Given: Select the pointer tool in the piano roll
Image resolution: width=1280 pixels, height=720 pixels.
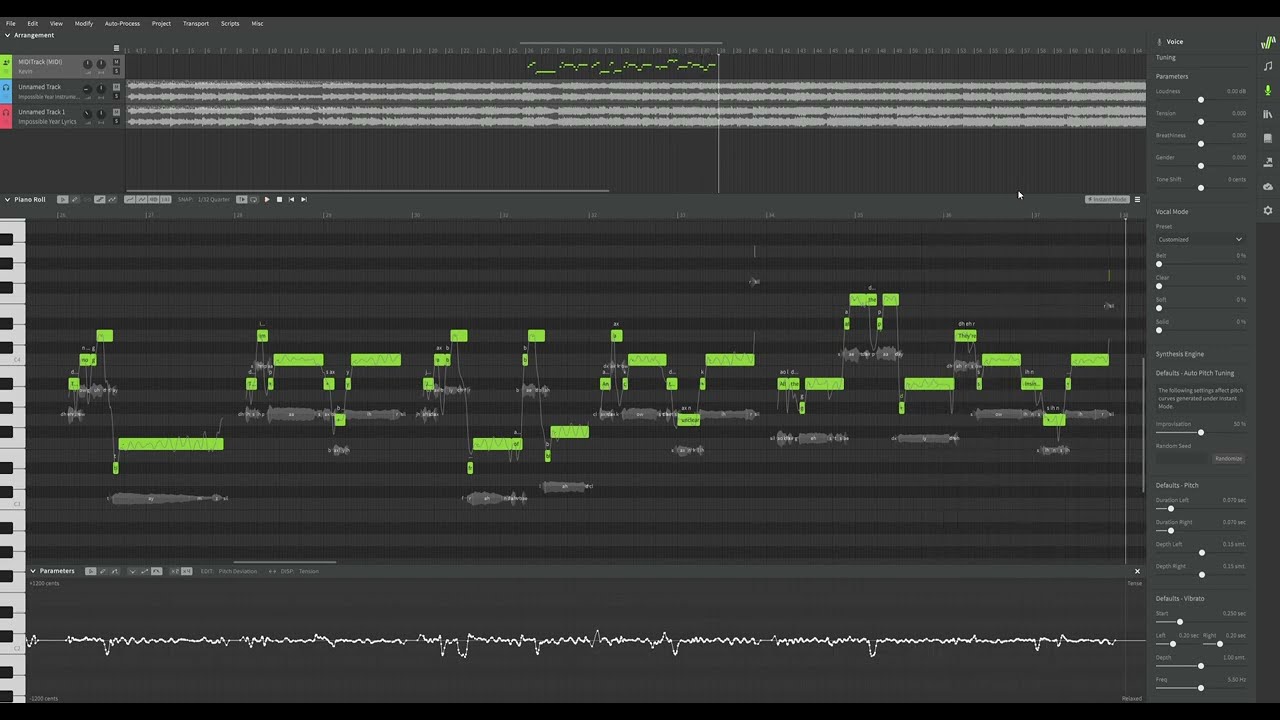Looking at the screenshot, I should [x=63, y=199].
